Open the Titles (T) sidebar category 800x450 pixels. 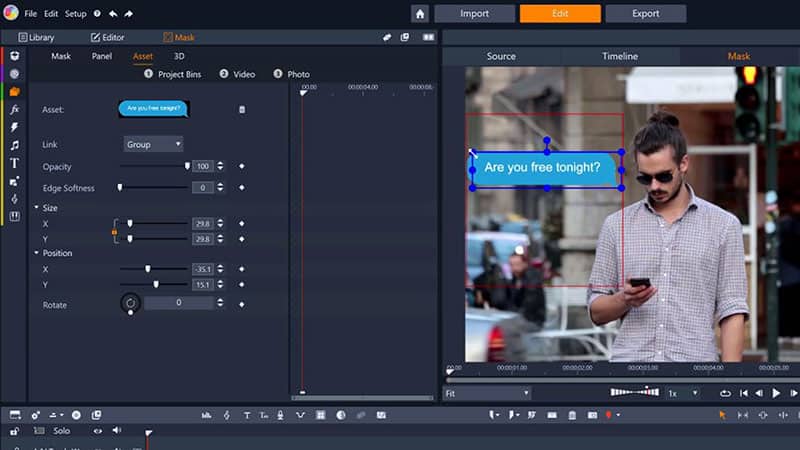coord(14,162)
